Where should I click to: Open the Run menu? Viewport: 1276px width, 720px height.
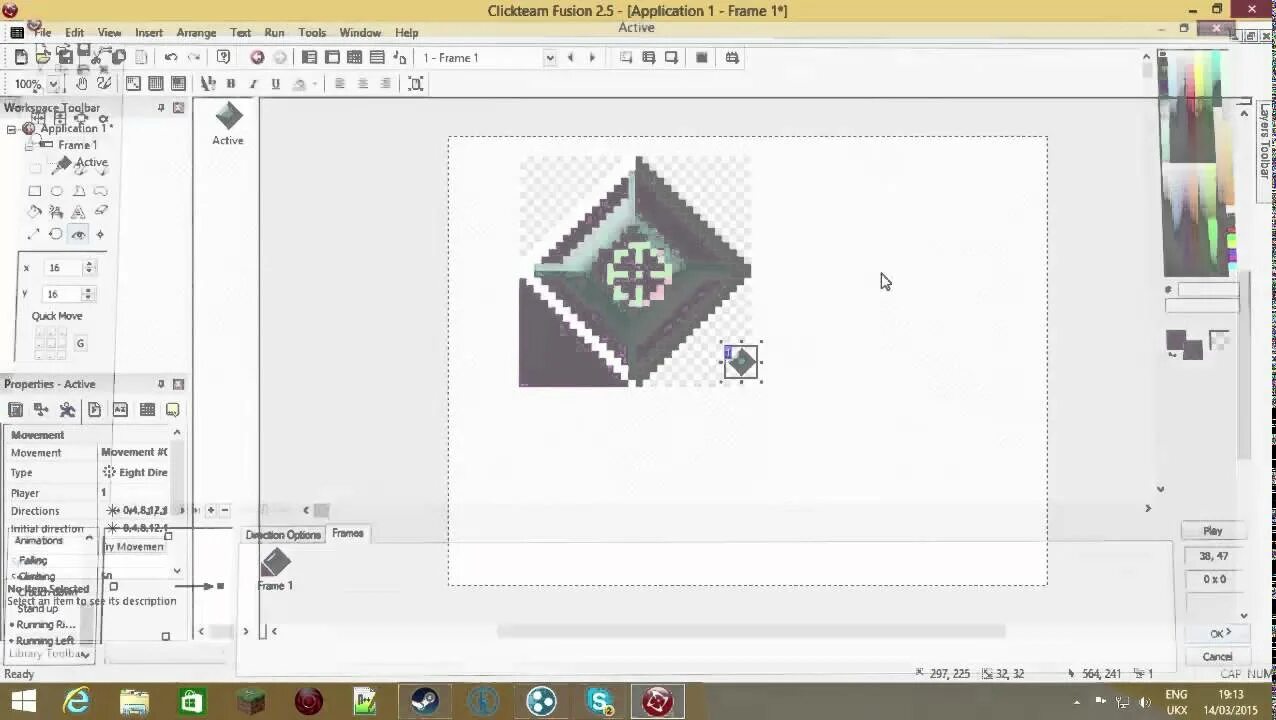pos(274,32)
